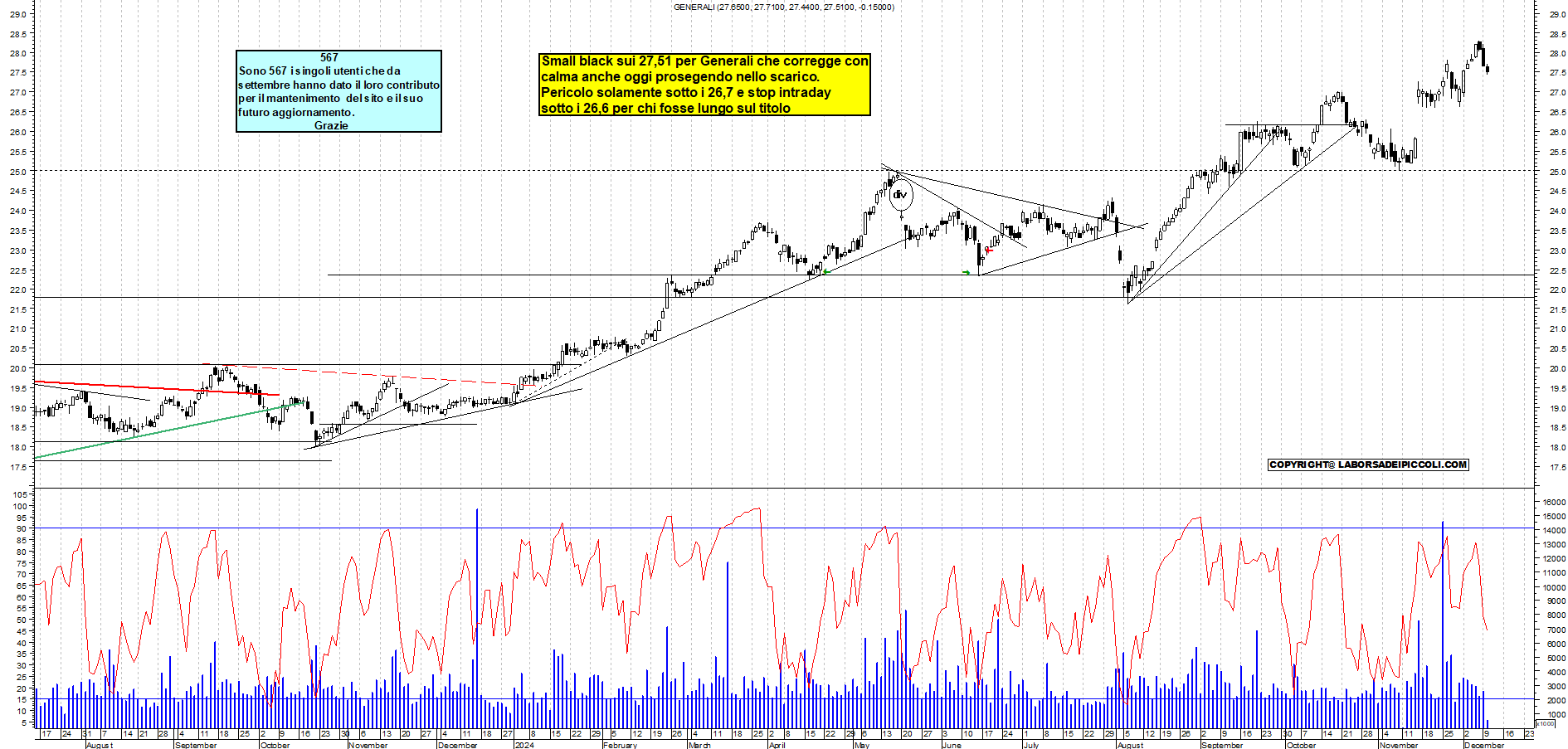
Task: Select the cyan '567' contributors note box
Action: [x=338, y=91]
